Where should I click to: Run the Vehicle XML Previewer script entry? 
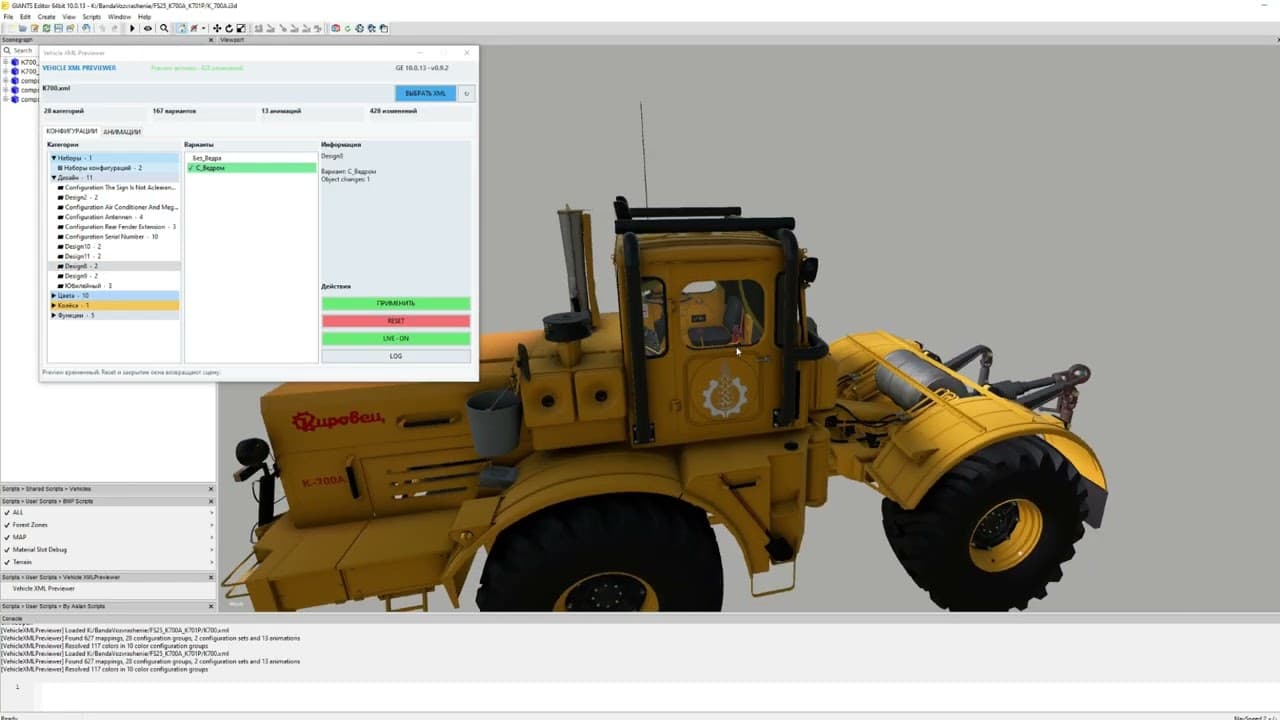click(x=44, y=588)
